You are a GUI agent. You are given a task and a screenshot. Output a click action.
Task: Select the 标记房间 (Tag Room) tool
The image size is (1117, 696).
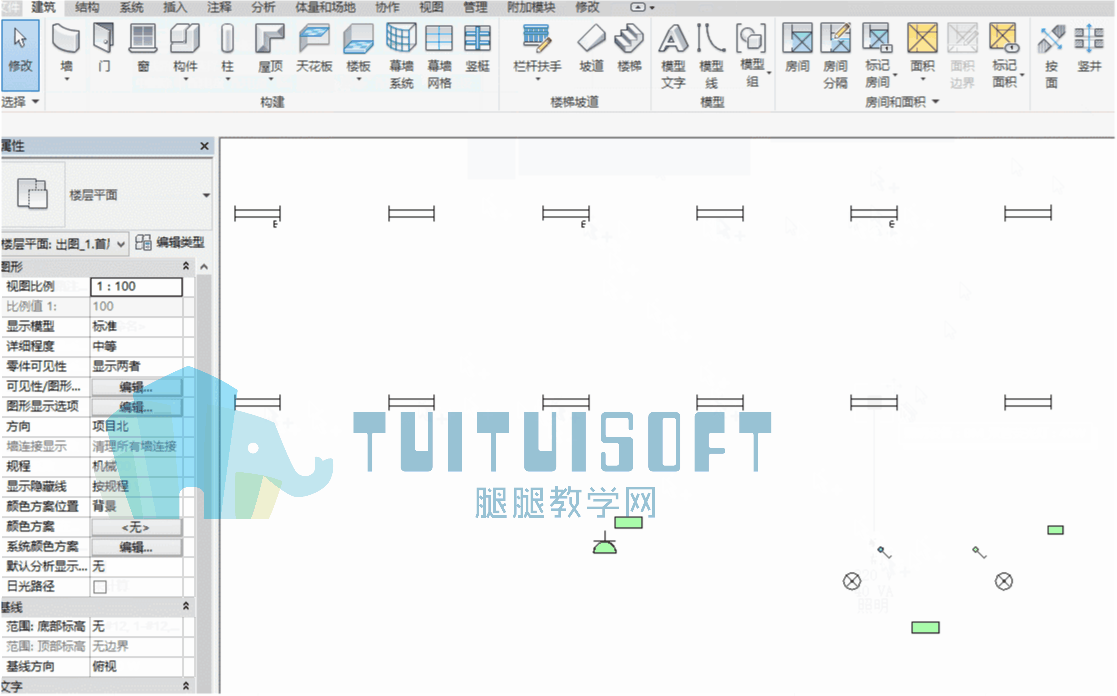[878, 56]
